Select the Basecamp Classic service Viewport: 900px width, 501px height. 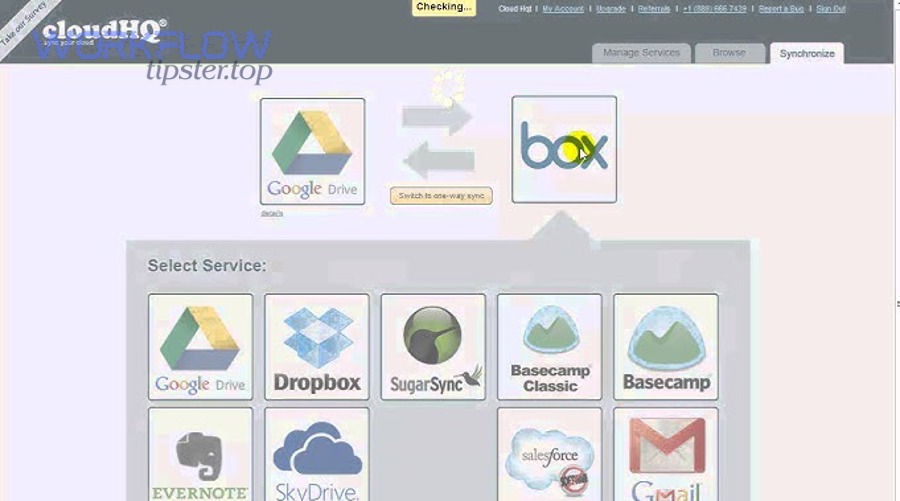pos(549,346)
